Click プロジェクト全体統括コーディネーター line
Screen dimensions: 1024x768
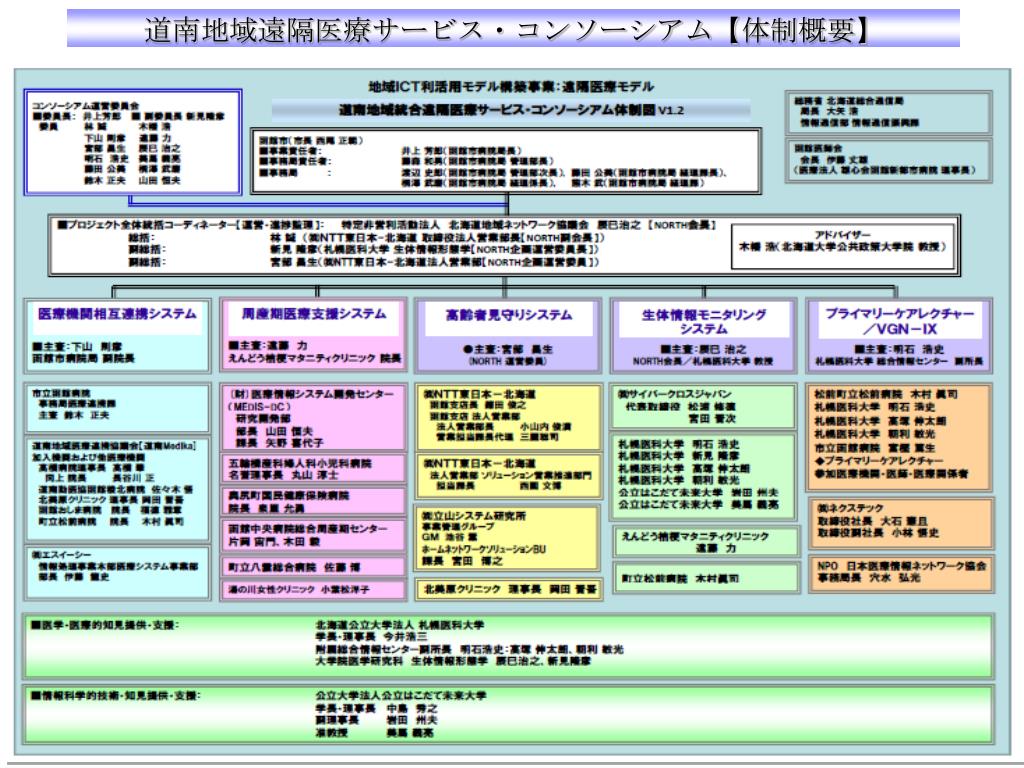point(386,225)
